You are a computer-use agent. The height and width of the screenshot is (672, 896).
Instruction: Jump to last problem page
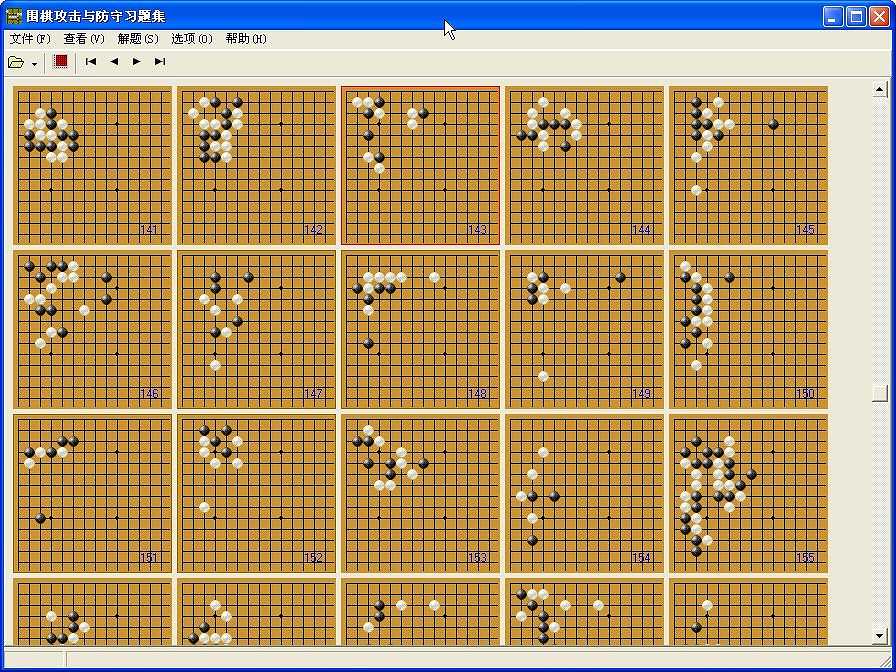[x=160, y=61]
